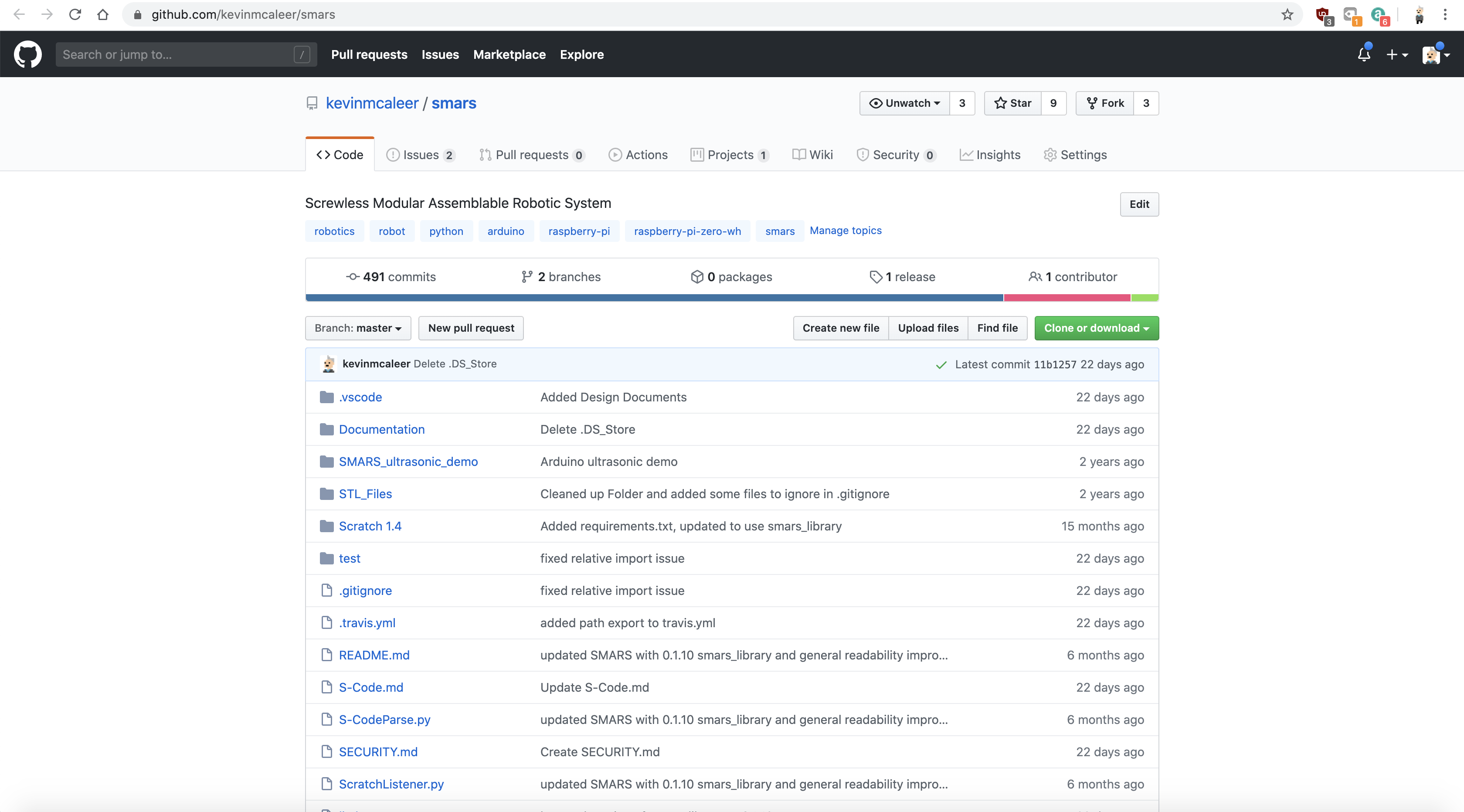1464x812 pixels.
Task: Open Marketplace in the top navigation
Action: [x=509, y=54]
